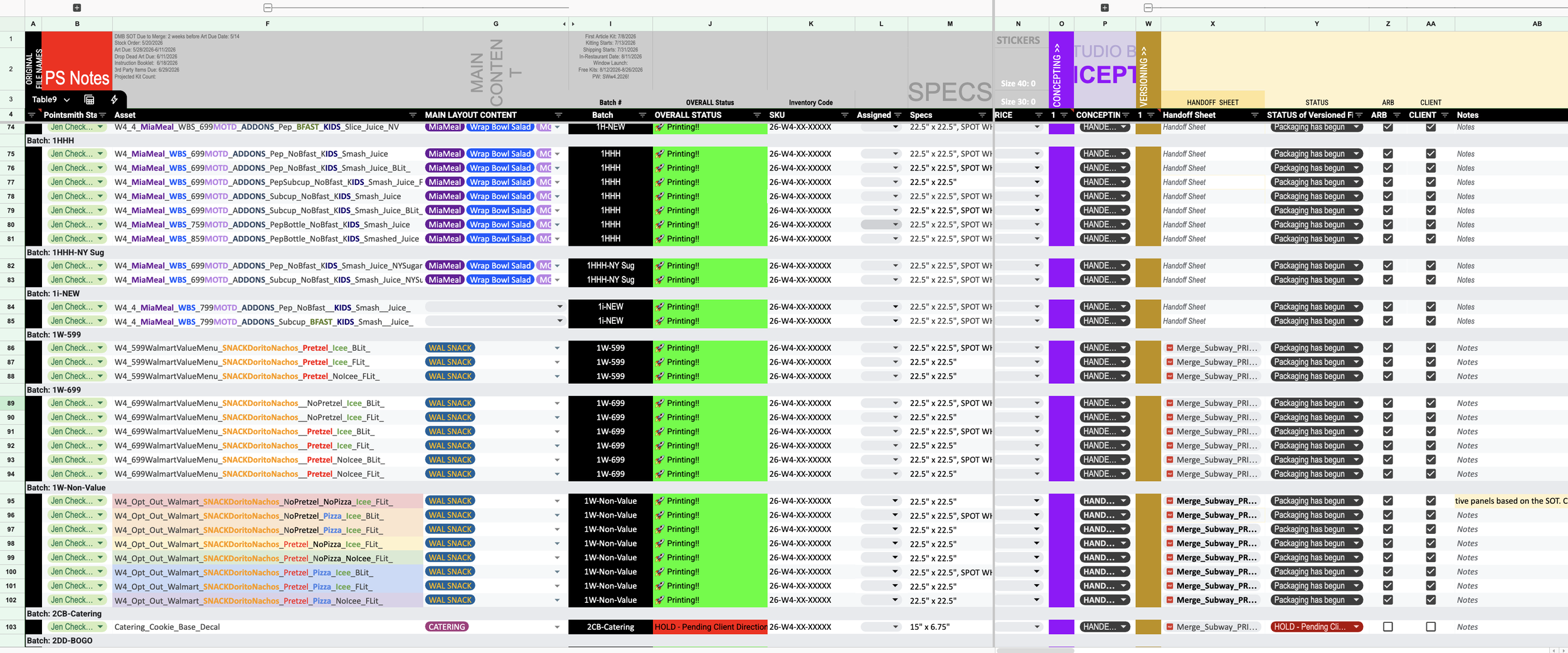Select column F header
The height and width of the screenshot is (653, 1568).
pos(268,24)
